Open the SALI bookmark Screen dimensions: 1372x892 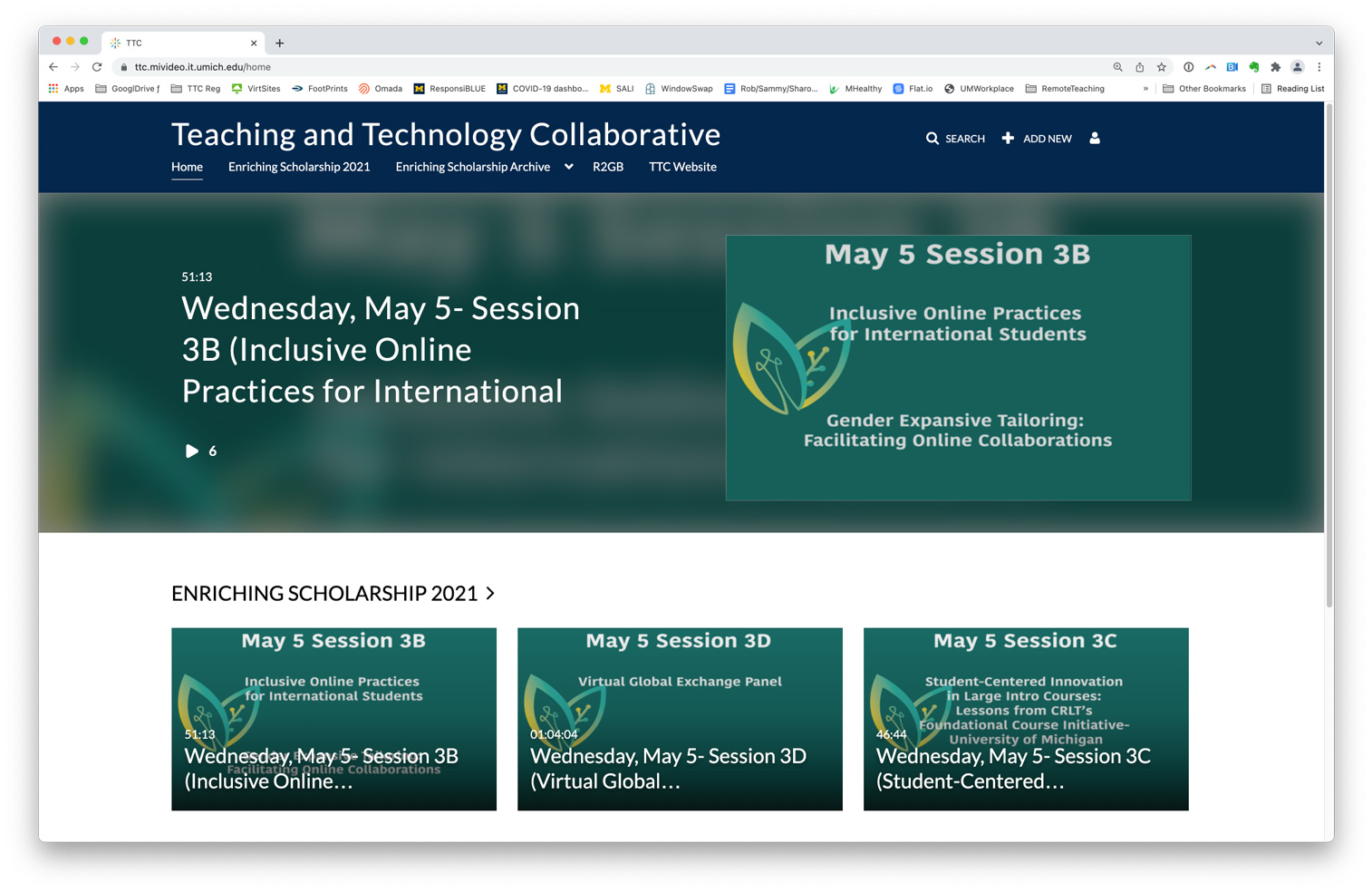[x=616, y=89]
